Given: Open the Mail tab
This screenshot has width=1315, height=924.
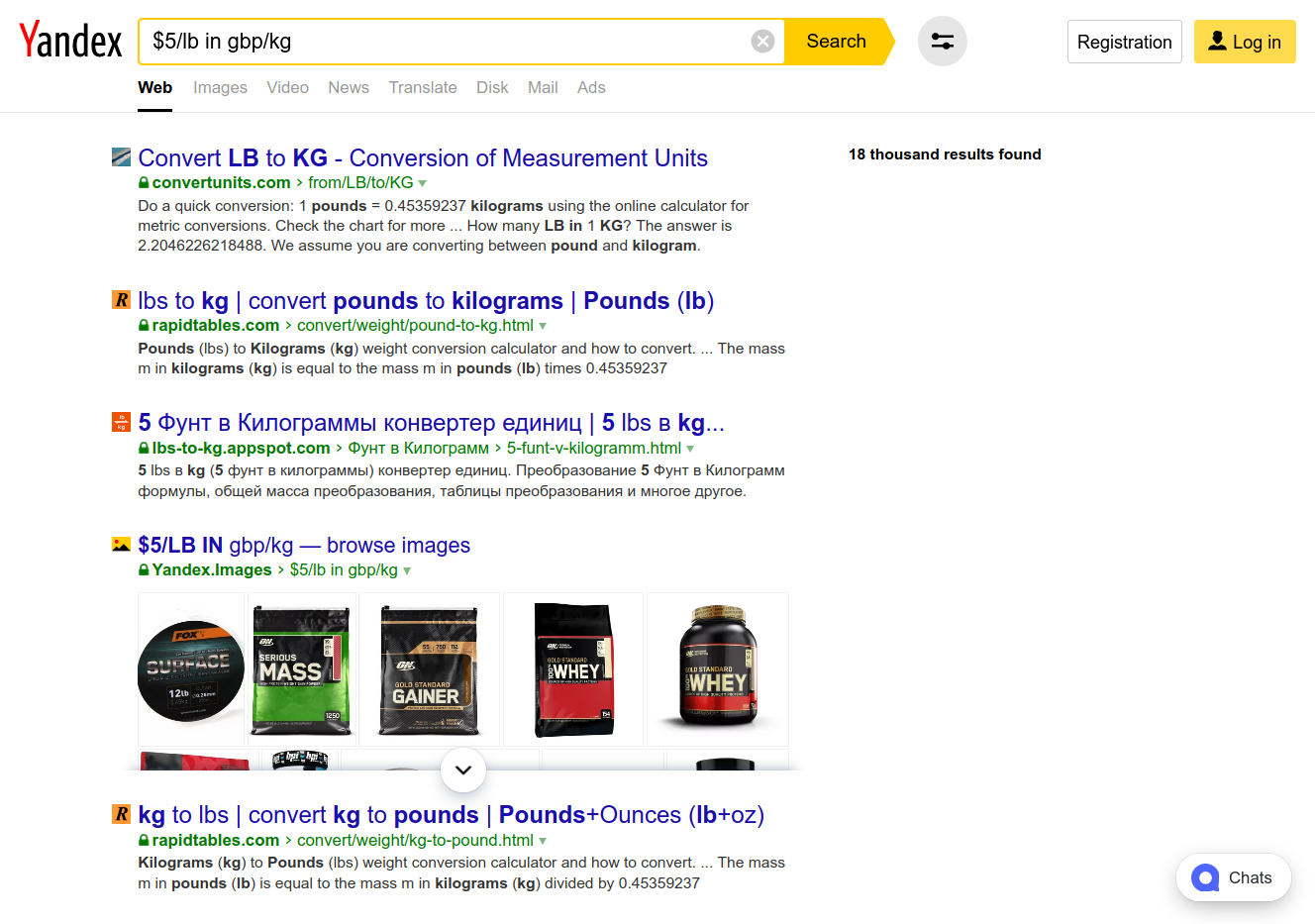Looking at the screenshot, I should [543, 87].
